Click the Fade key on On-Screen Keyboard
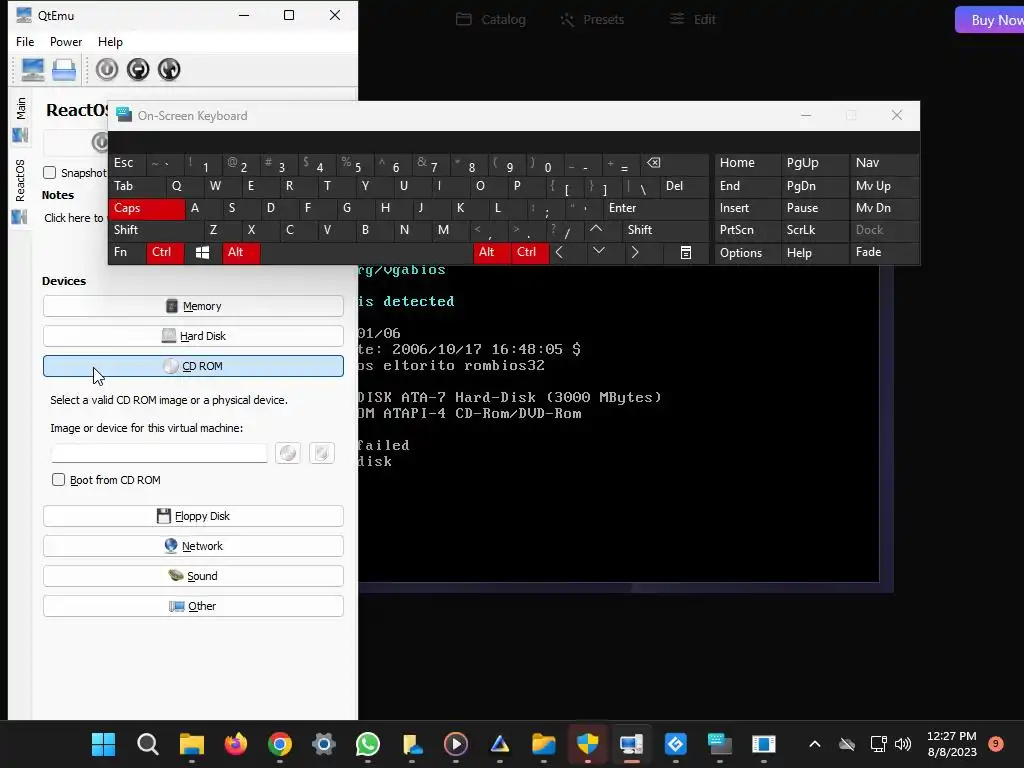The height and width of the screenshot is (768, 1024). click(x=883, y=252)
